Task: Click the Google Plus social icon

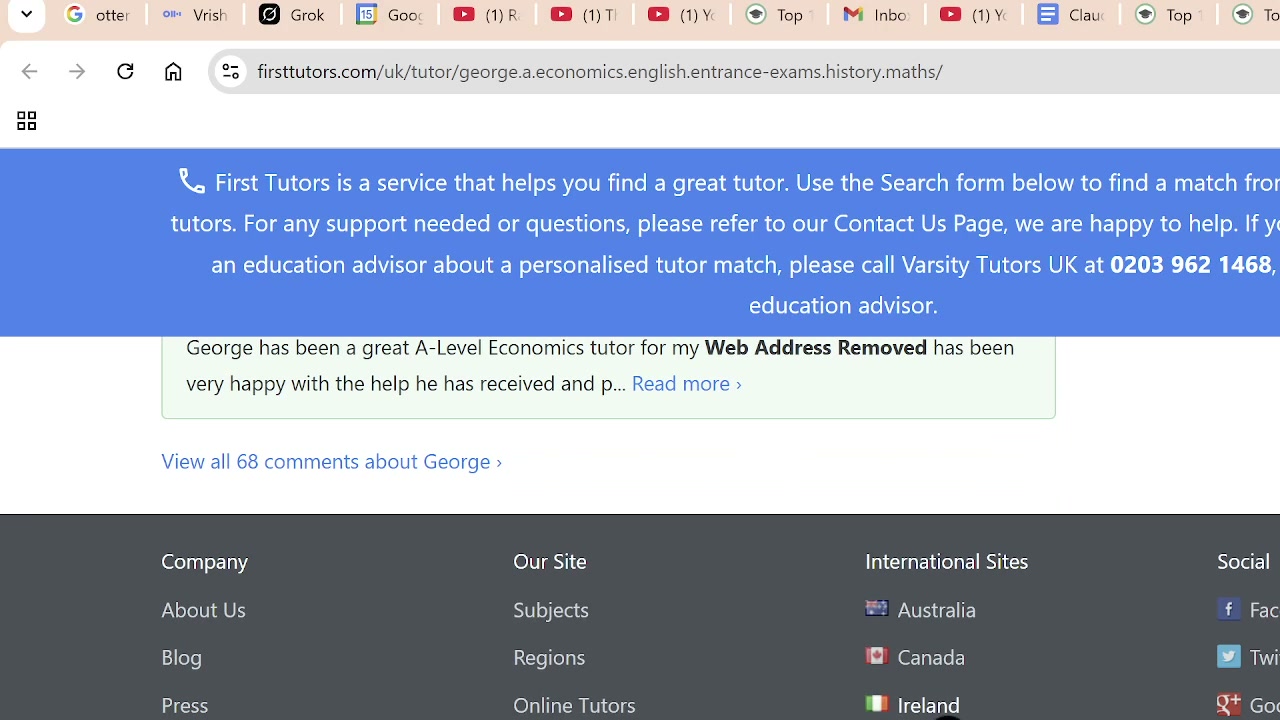Action: point(1229,704)
